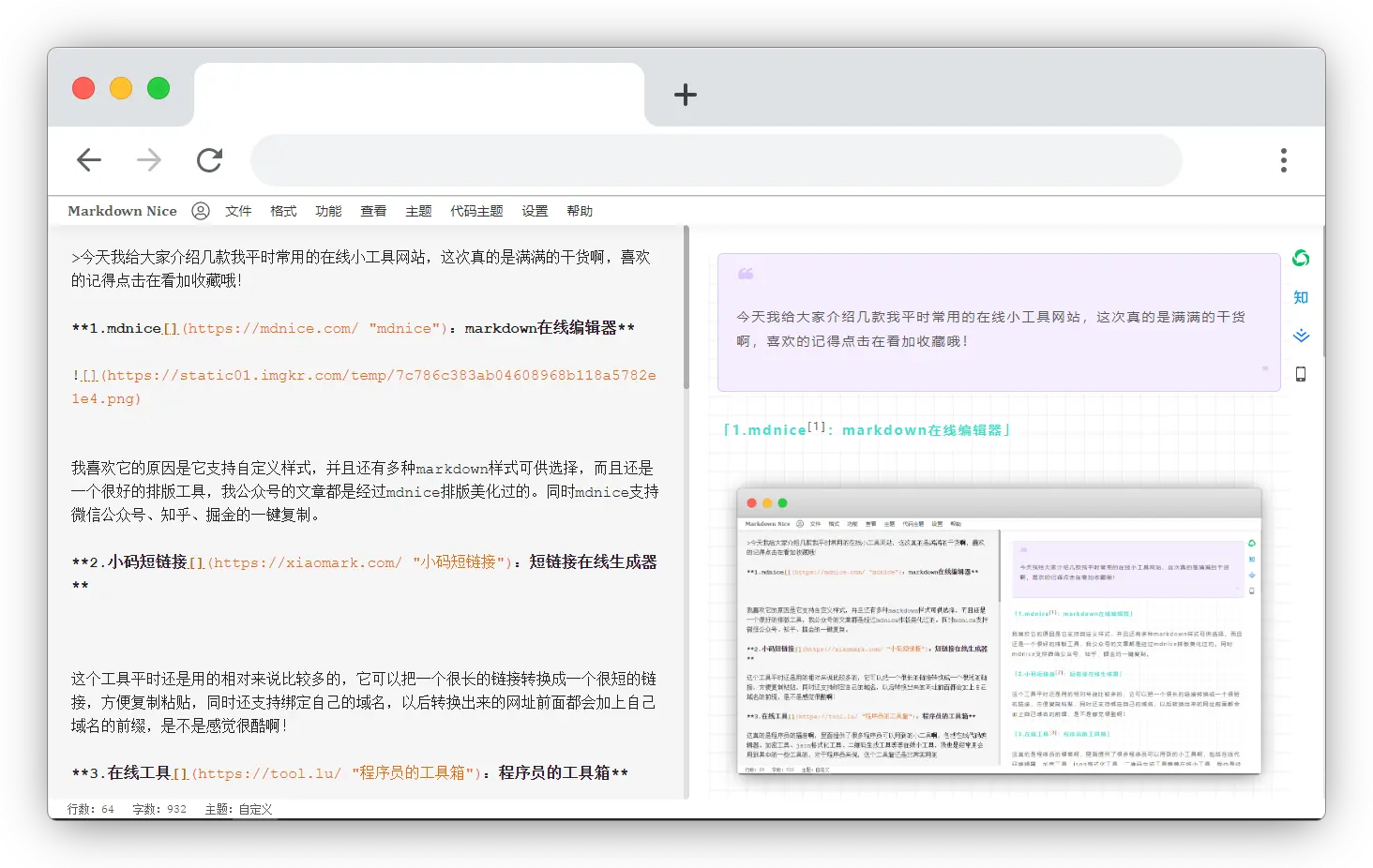Click the static01.imgkr.com image URL in editor
Viewport: 1373px width, 868px height.
364,386
